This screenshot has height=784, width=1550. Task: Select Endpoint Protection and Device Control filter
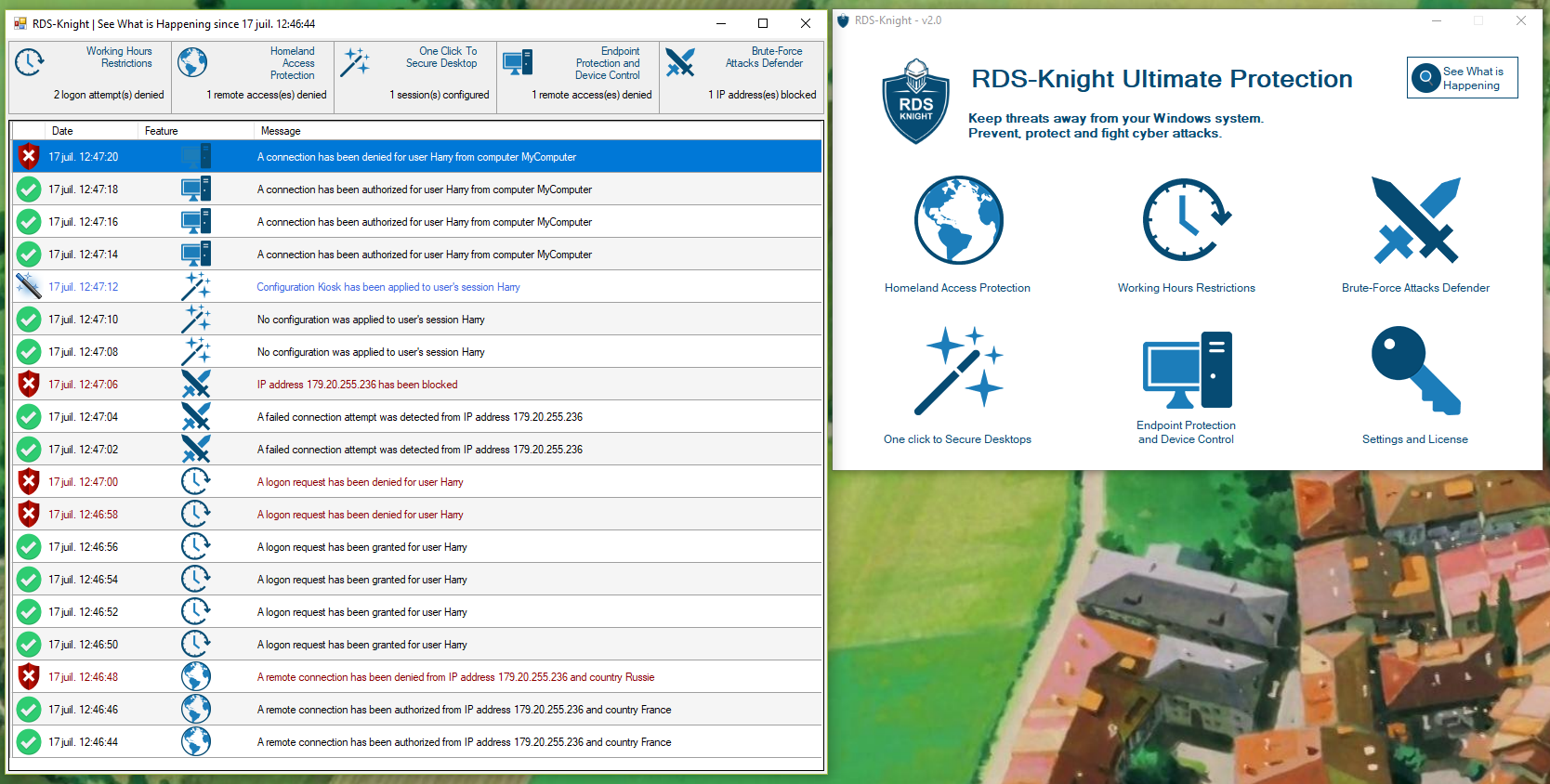click(578, 74)
